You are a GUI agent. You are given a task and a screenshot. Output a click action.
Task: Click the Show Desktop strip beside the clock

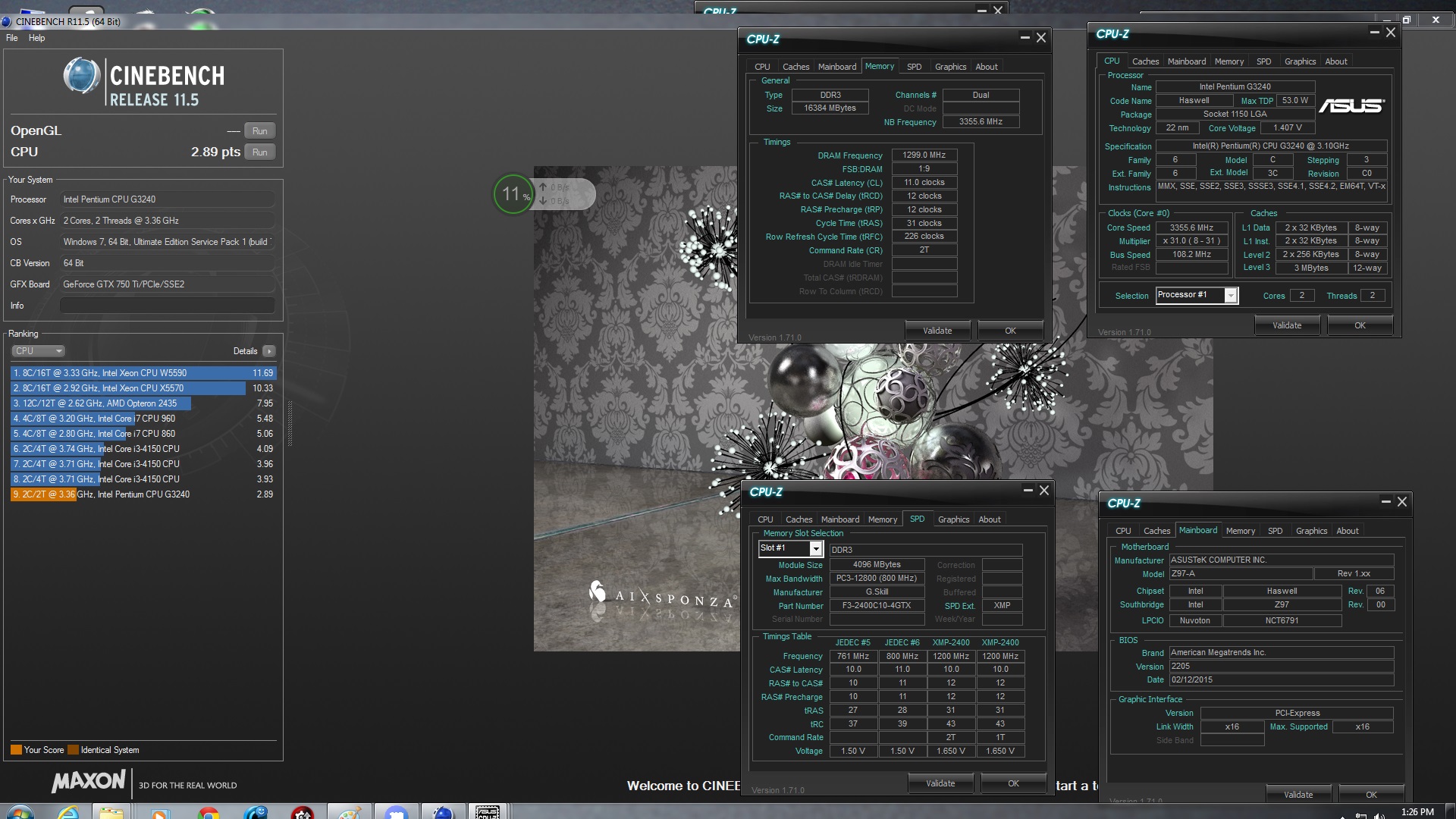click(1451, 811)
